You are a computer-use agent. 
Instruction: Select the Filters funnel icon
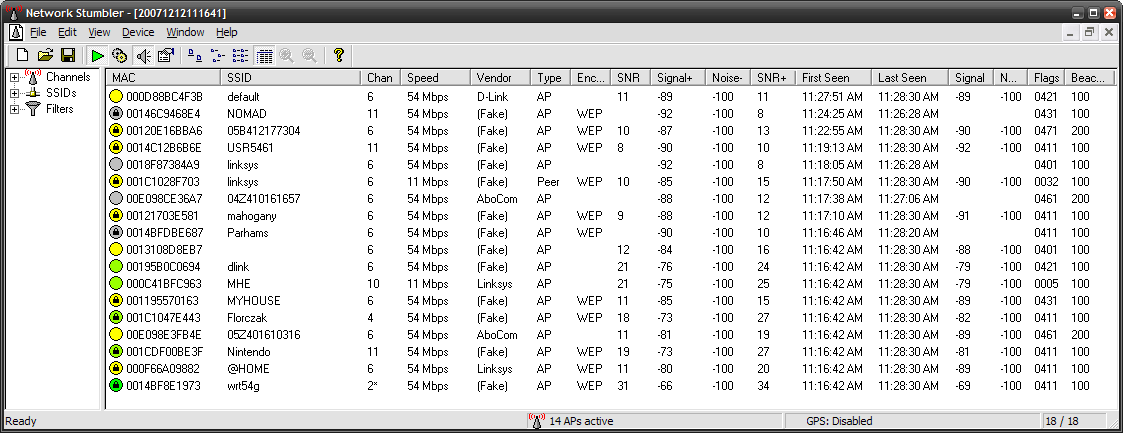(x=33, y=109)
